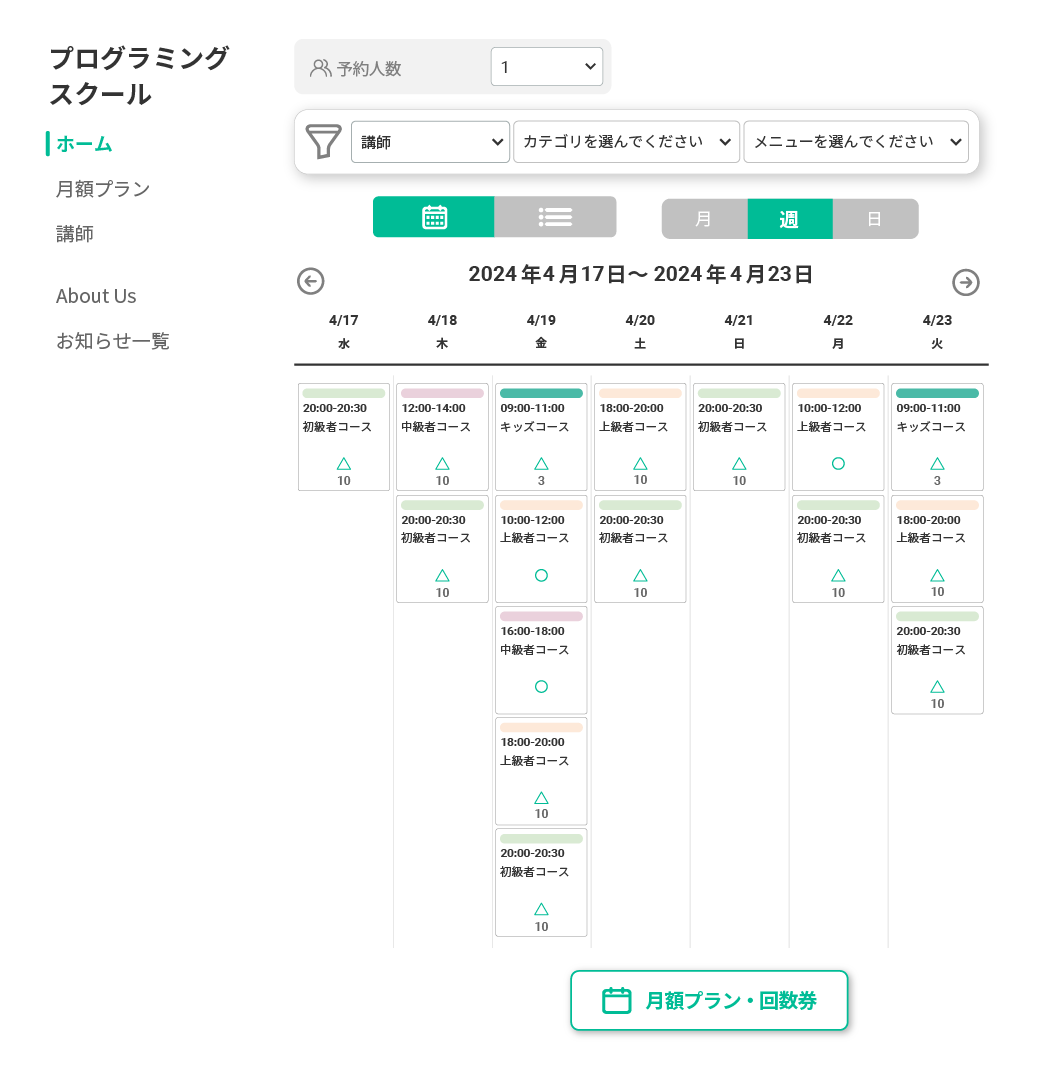Viewport: 1037px width, 1068px height.
Task: Click teal color bar of 4/19 キッズコース
Action: tap(541, 393)
